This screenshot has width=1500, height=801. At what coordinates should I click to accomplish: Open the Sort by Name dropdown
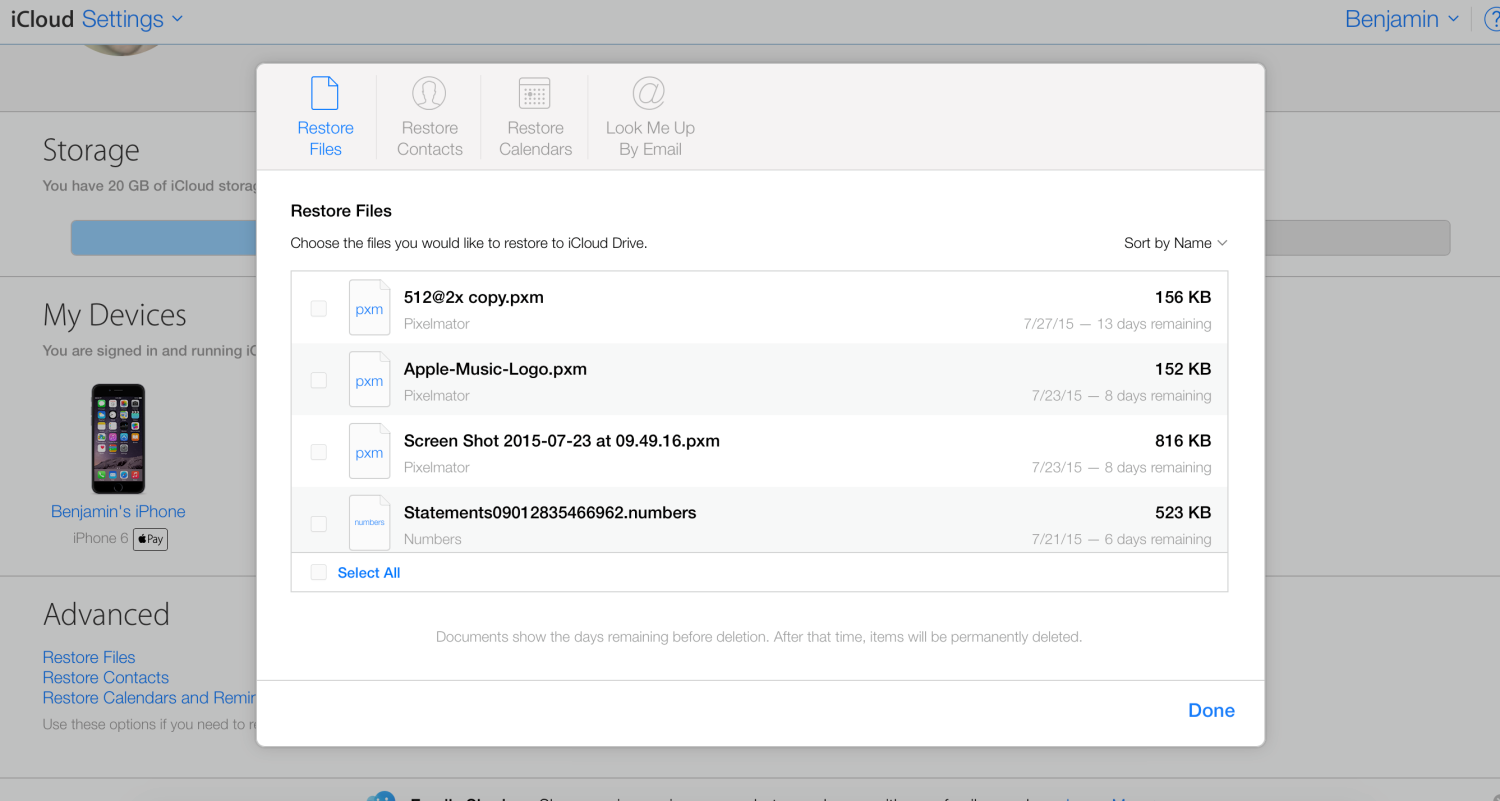(x=1175, y=242)
